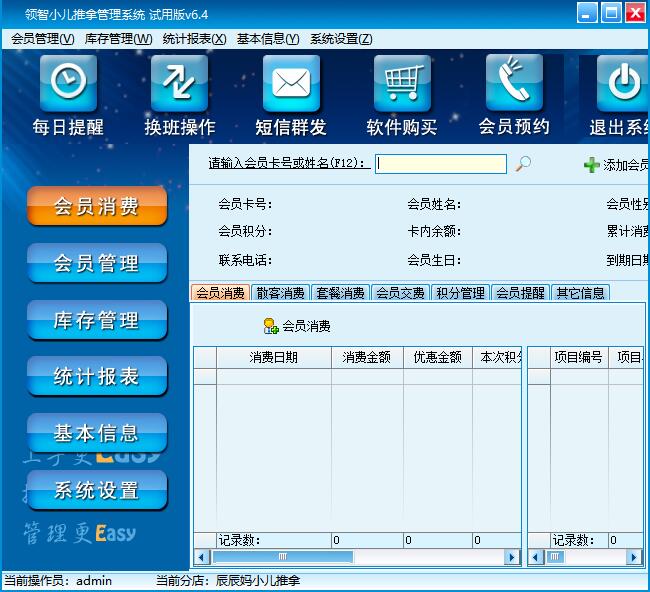Switch to the 会员消费 tab
Image resolution: width=650 pixels, height=592 pixels.
point(221,293)
